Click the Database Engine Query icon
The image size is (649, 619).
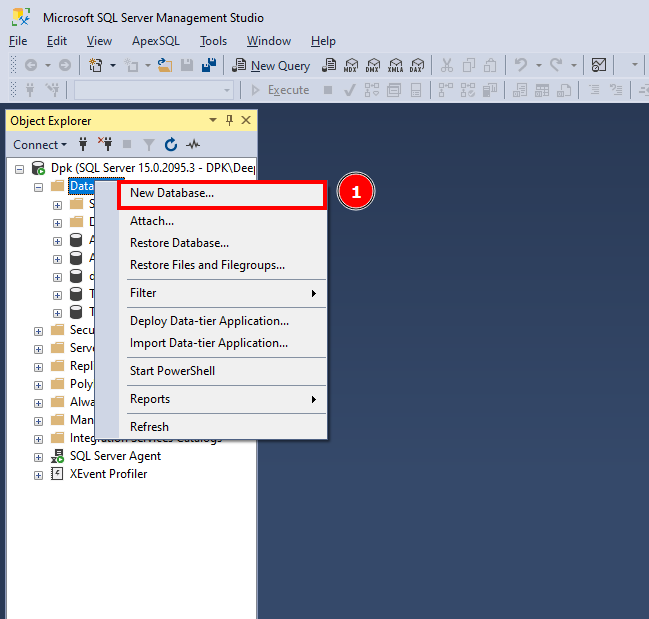click(329, 65)
